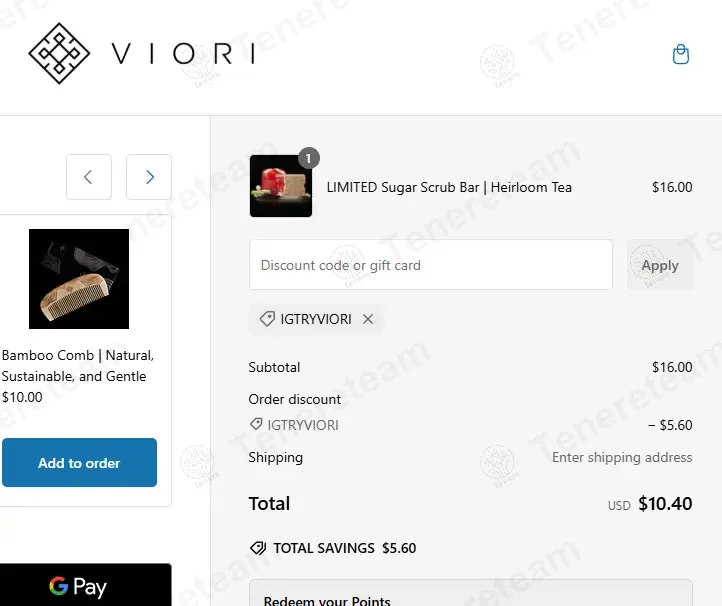Click the VIORI brand name text

(x=183, y=54)
